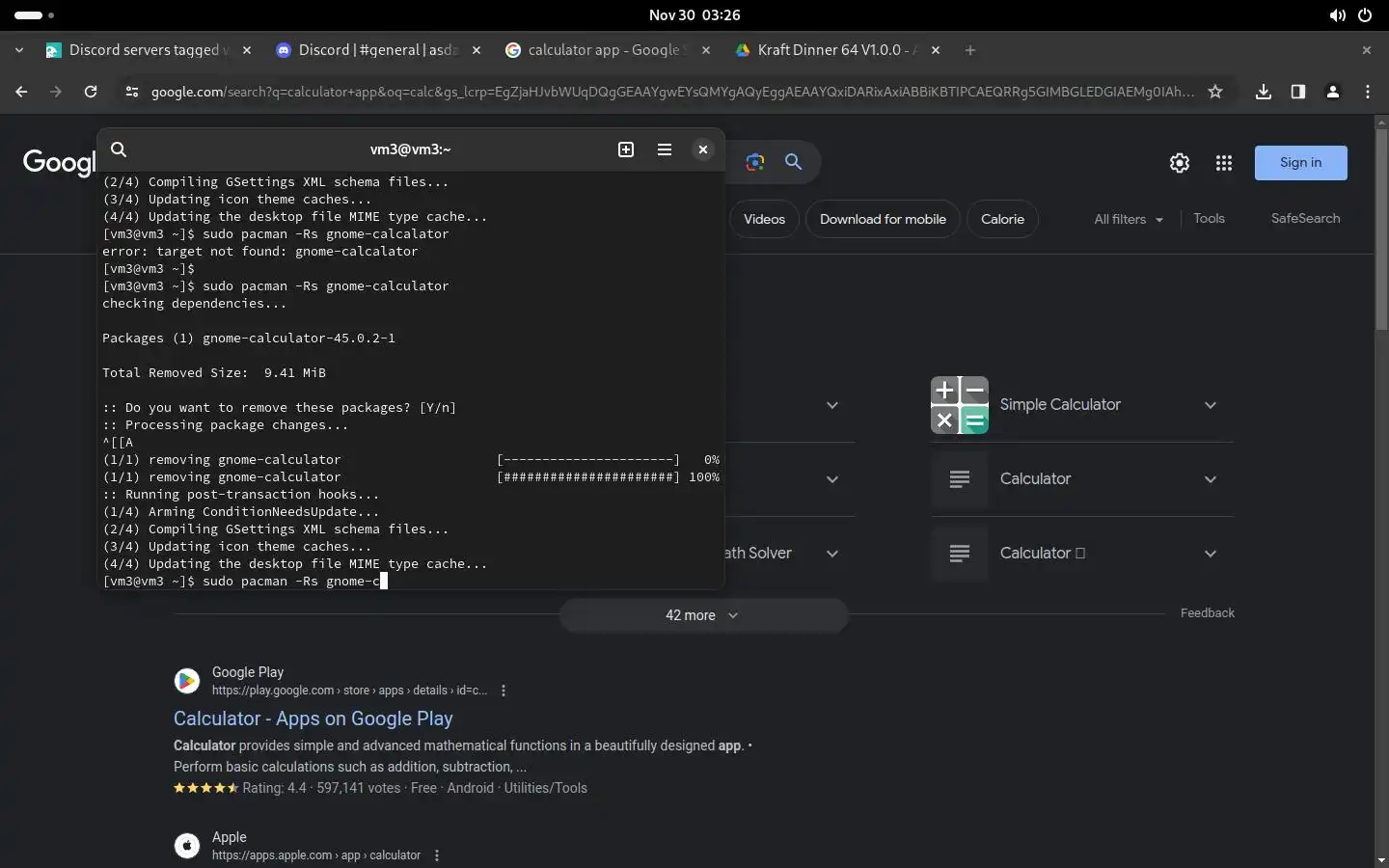Open Google quick settings gear
Image resolution: width=1389 pixels, height=868 pixels.
point(1180,163)
